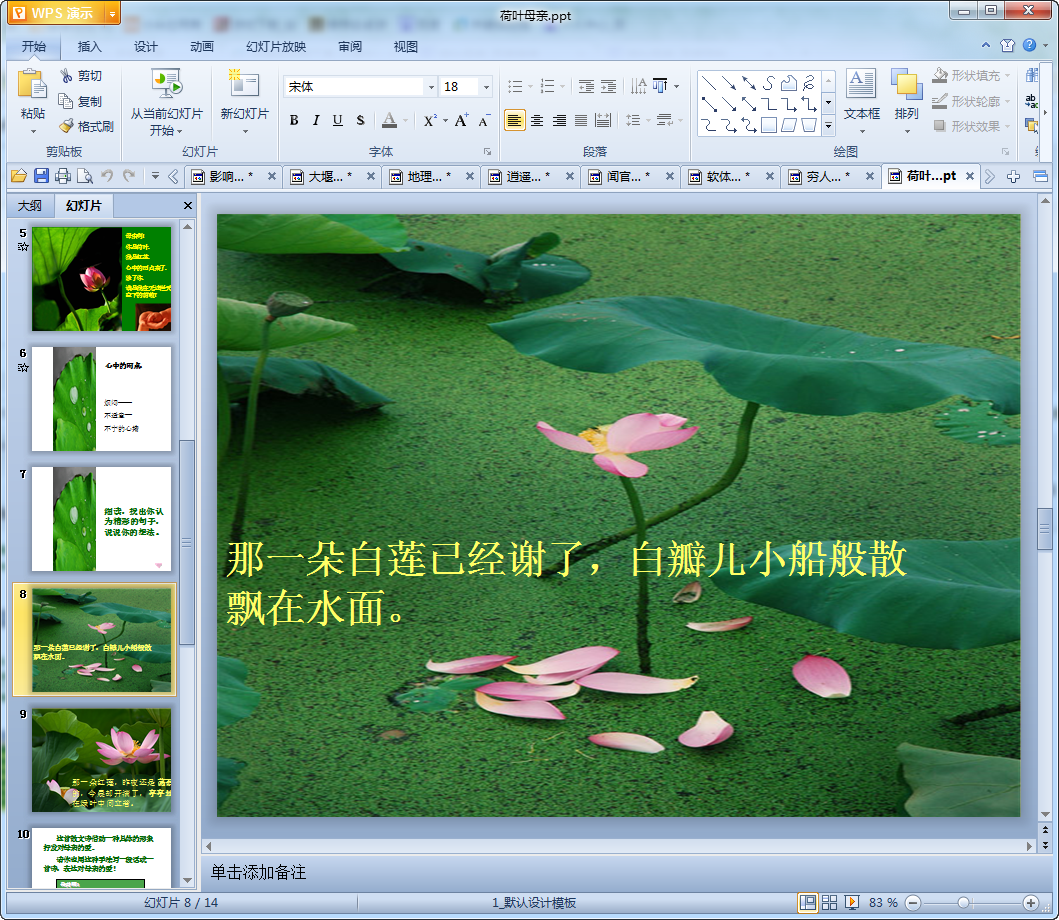Viewport: 1059px width, 920px height.
Task: Click zoom slider handle in status bar
Action: (964, 902)
